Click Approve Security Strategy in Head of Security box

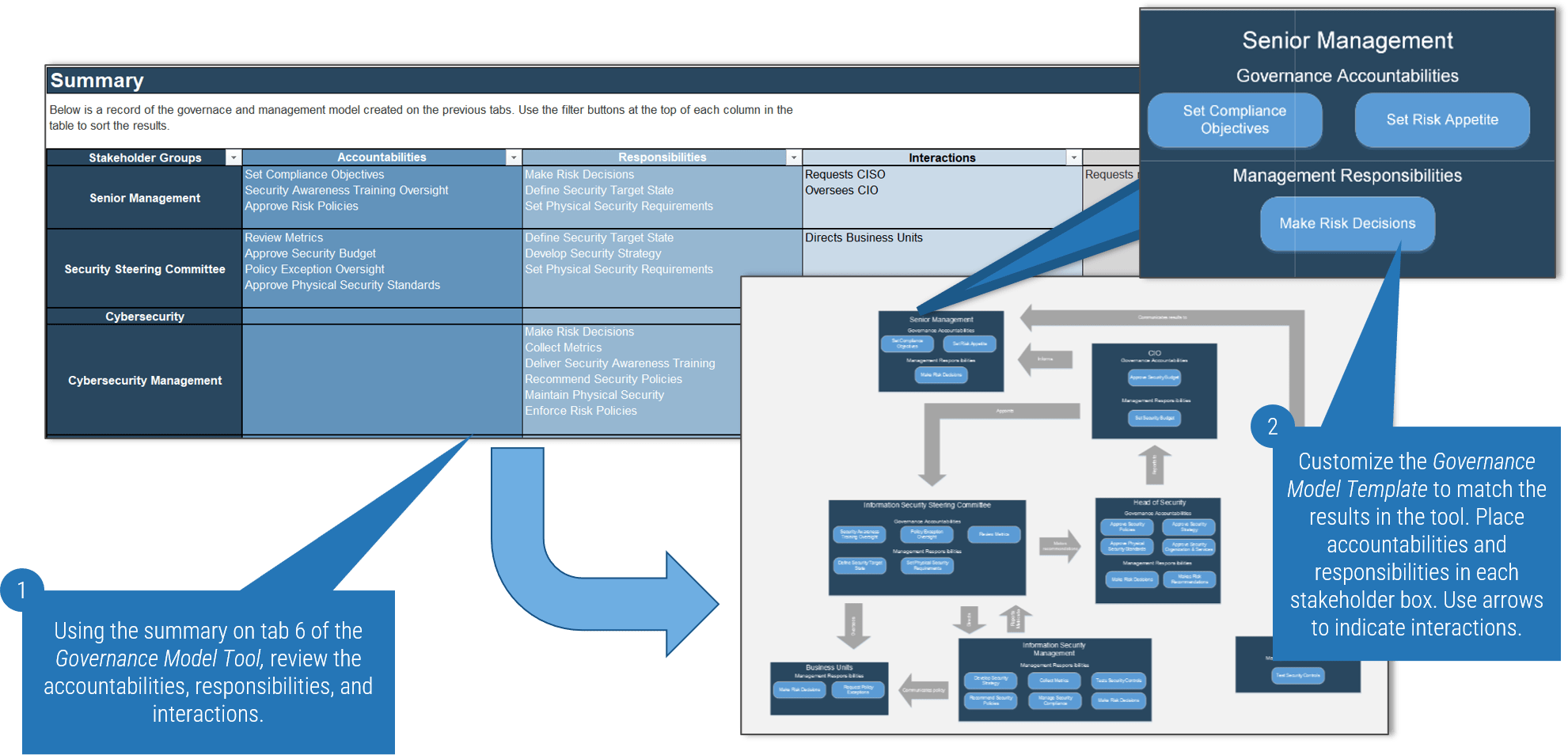click(x=1189, y=525)
